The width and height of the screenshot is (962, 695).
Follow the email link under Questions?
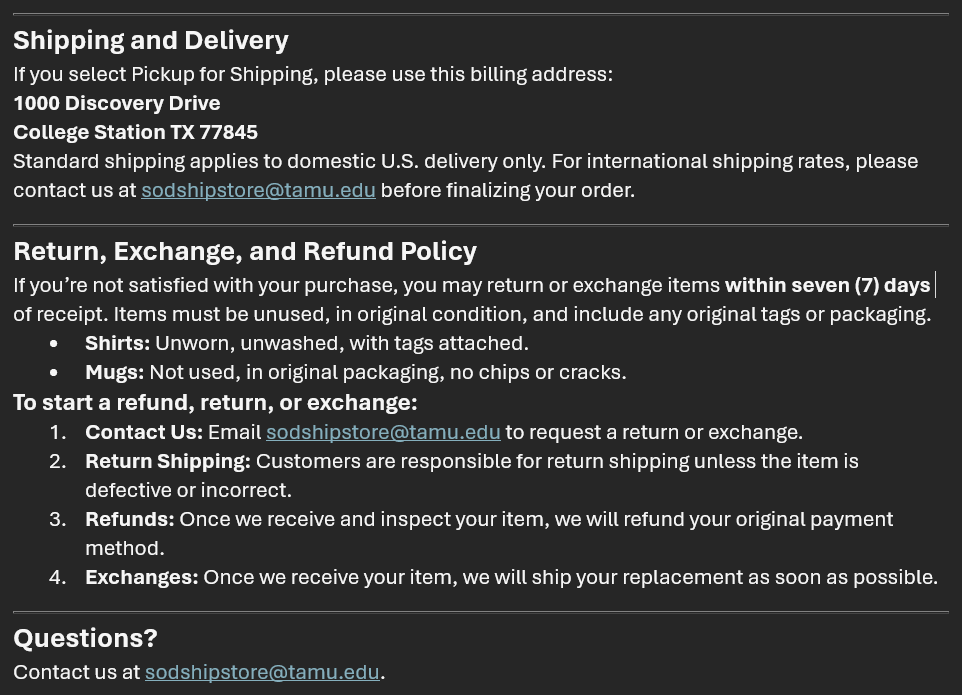[x=262, y=672]
